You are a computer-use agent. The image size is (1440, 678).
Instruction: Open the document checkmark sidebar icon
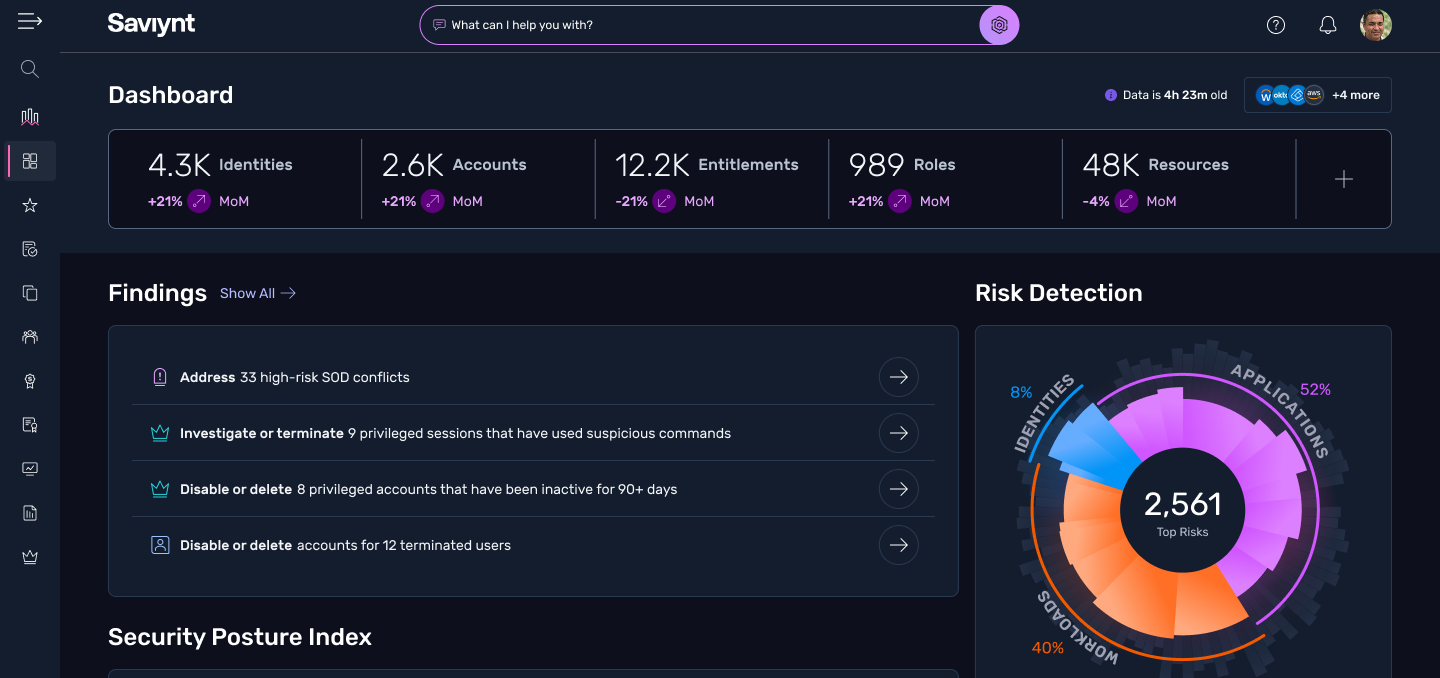[30, 249]
